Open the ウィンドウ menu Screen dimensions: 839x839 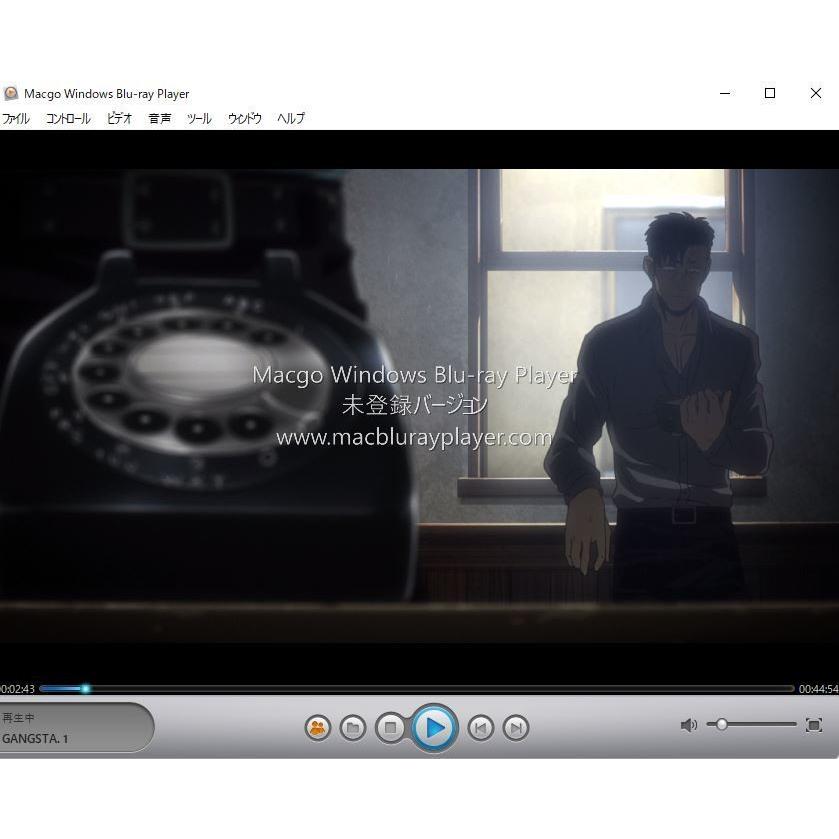245,118
